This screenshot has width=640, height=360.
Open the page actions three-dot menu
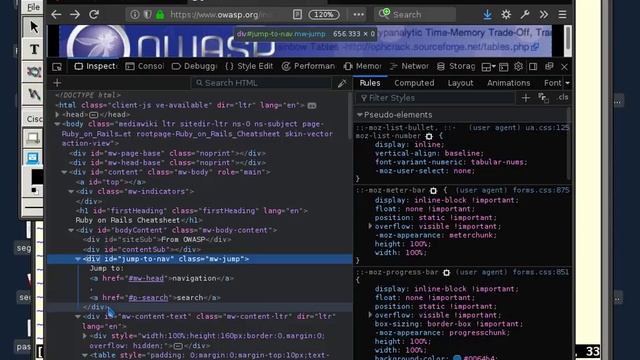pos(358,15)
